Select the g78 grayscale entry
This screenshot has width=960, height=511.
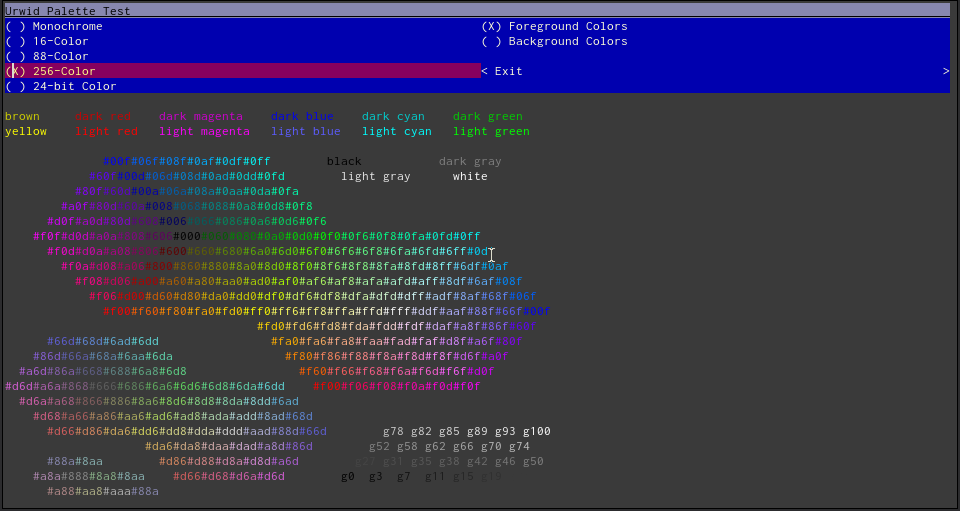pos(393,431)
